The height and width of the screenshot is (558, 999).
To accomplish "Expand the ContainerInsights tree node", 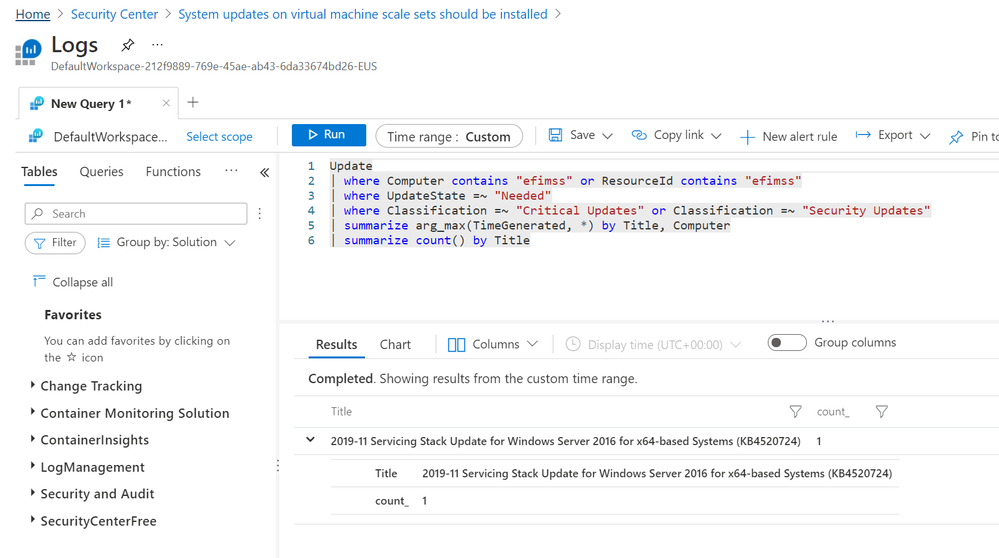I will click(32, 438).
